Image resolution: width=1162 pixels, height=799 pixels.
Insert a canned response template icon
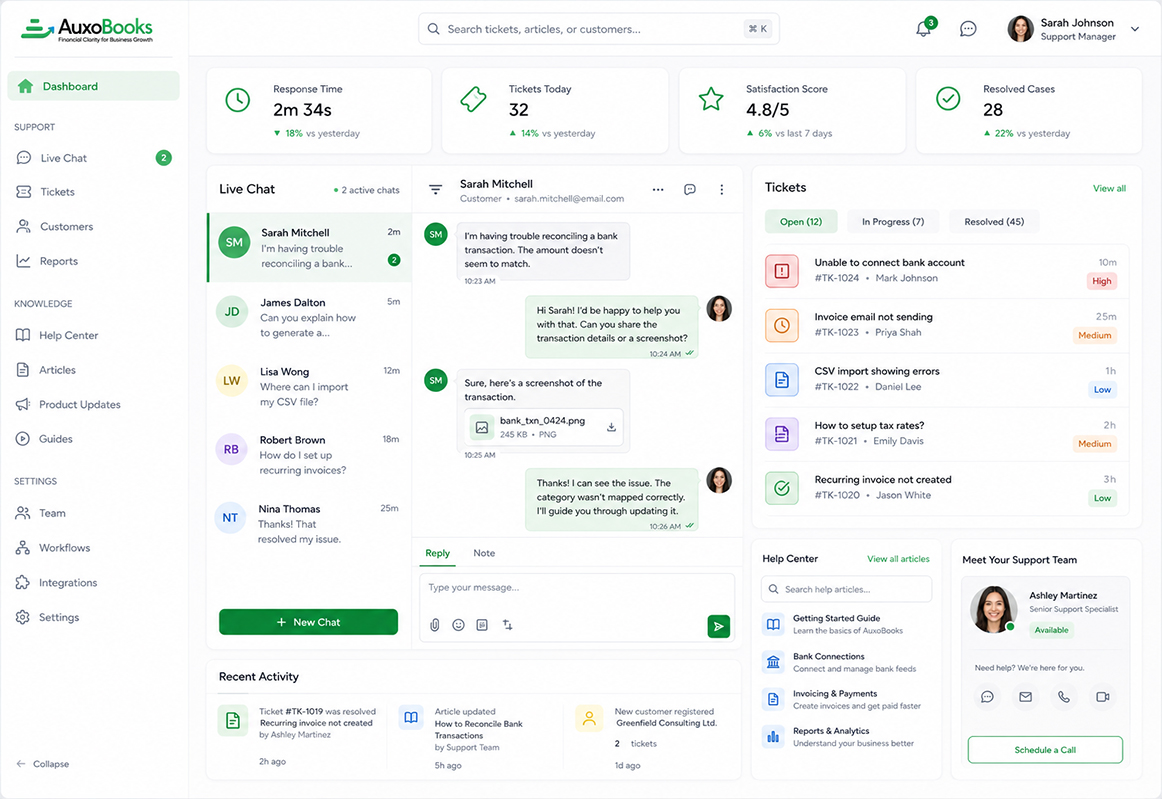tap(482, 625)
